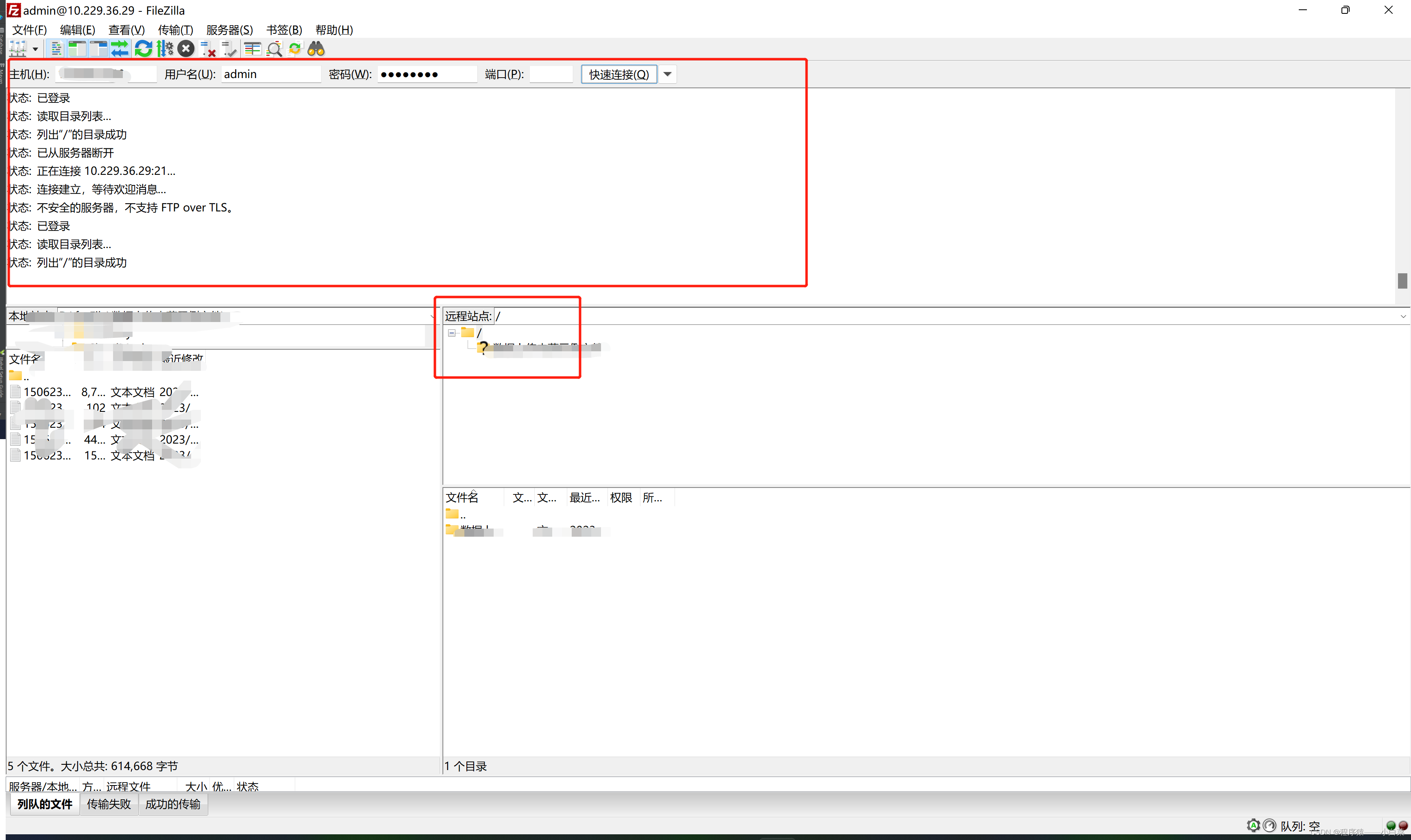Toggle processing of the transfer queue

pos(165,49)
